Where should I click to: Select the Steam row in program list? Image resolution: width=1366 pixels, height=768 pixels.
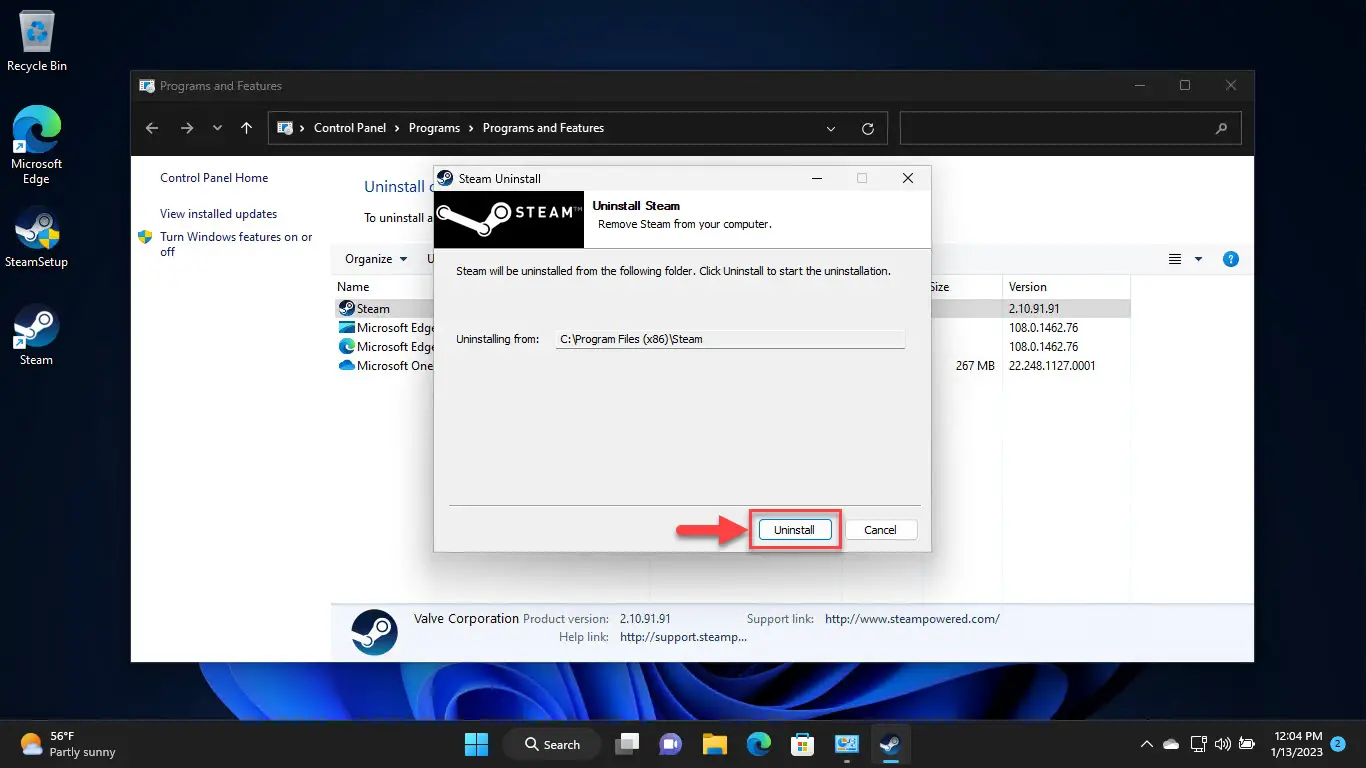tap(732, 309)
